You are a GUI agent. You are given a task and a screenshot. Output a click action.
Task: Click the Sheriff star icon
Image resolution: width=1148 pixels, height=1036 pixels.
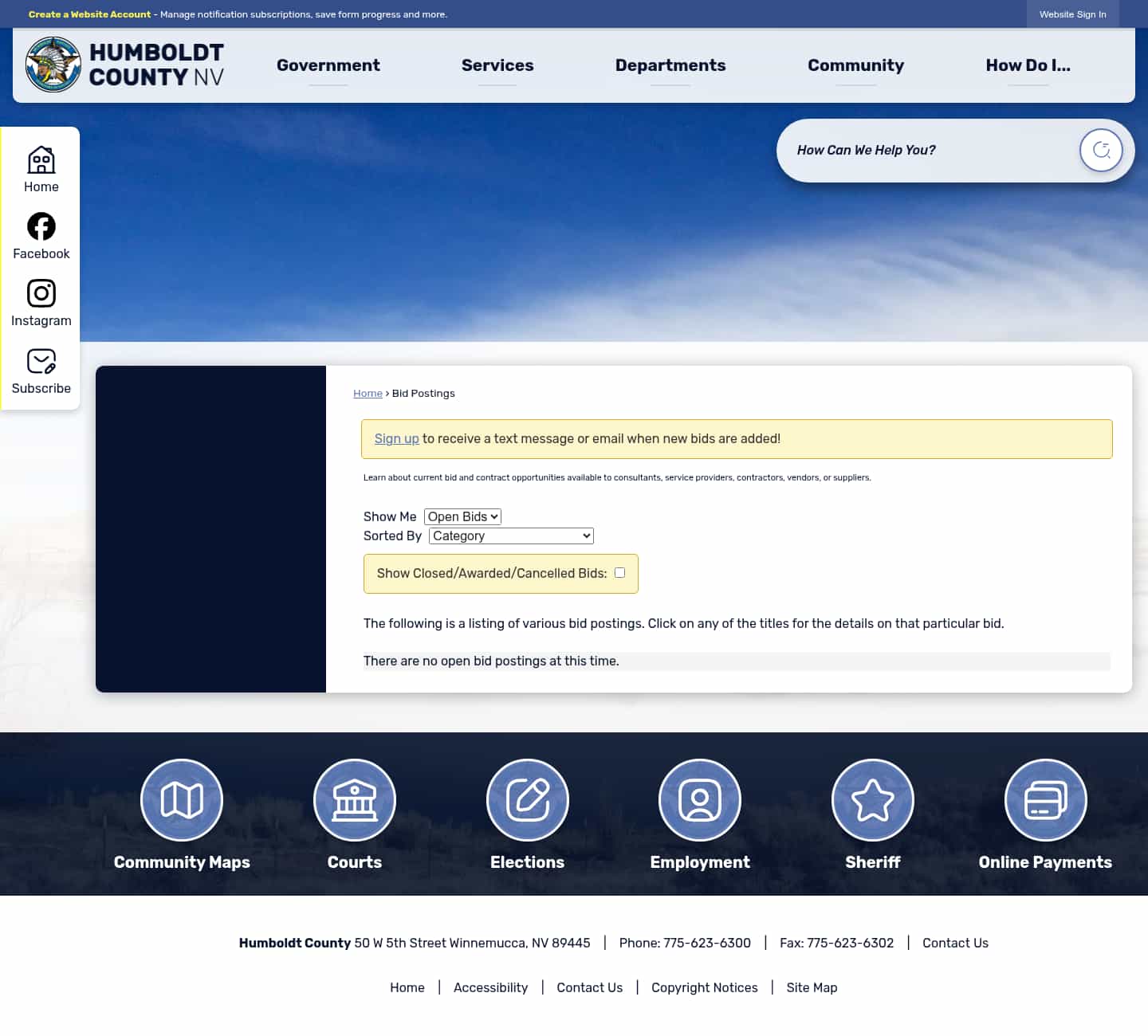click(x=872, y=799)
